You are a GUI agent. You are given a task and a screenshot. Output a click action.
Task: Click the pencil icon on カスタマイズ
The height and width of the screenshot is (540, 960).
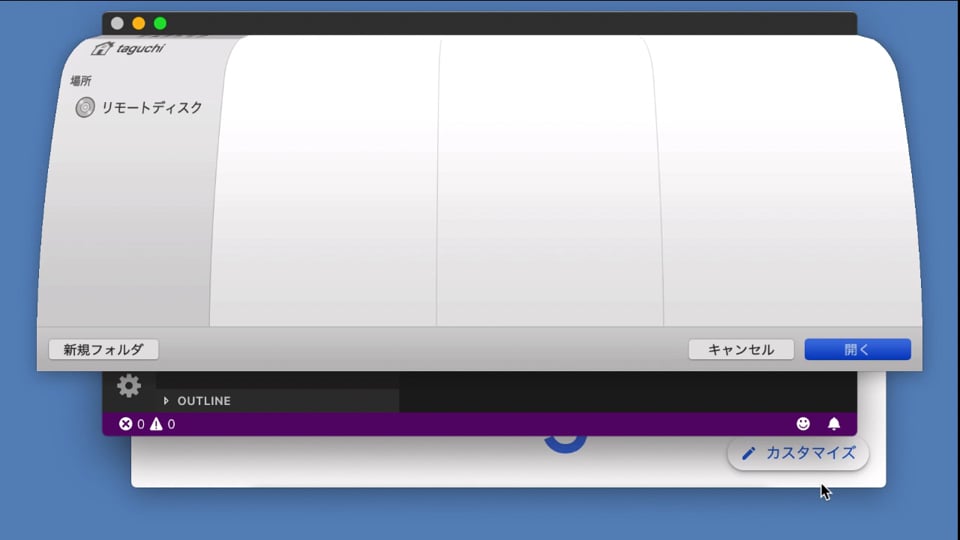749,454
